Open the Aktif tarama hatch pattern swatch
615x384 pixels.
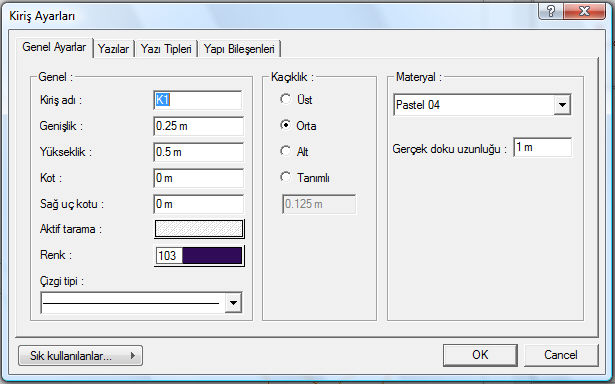click(199, 229)
